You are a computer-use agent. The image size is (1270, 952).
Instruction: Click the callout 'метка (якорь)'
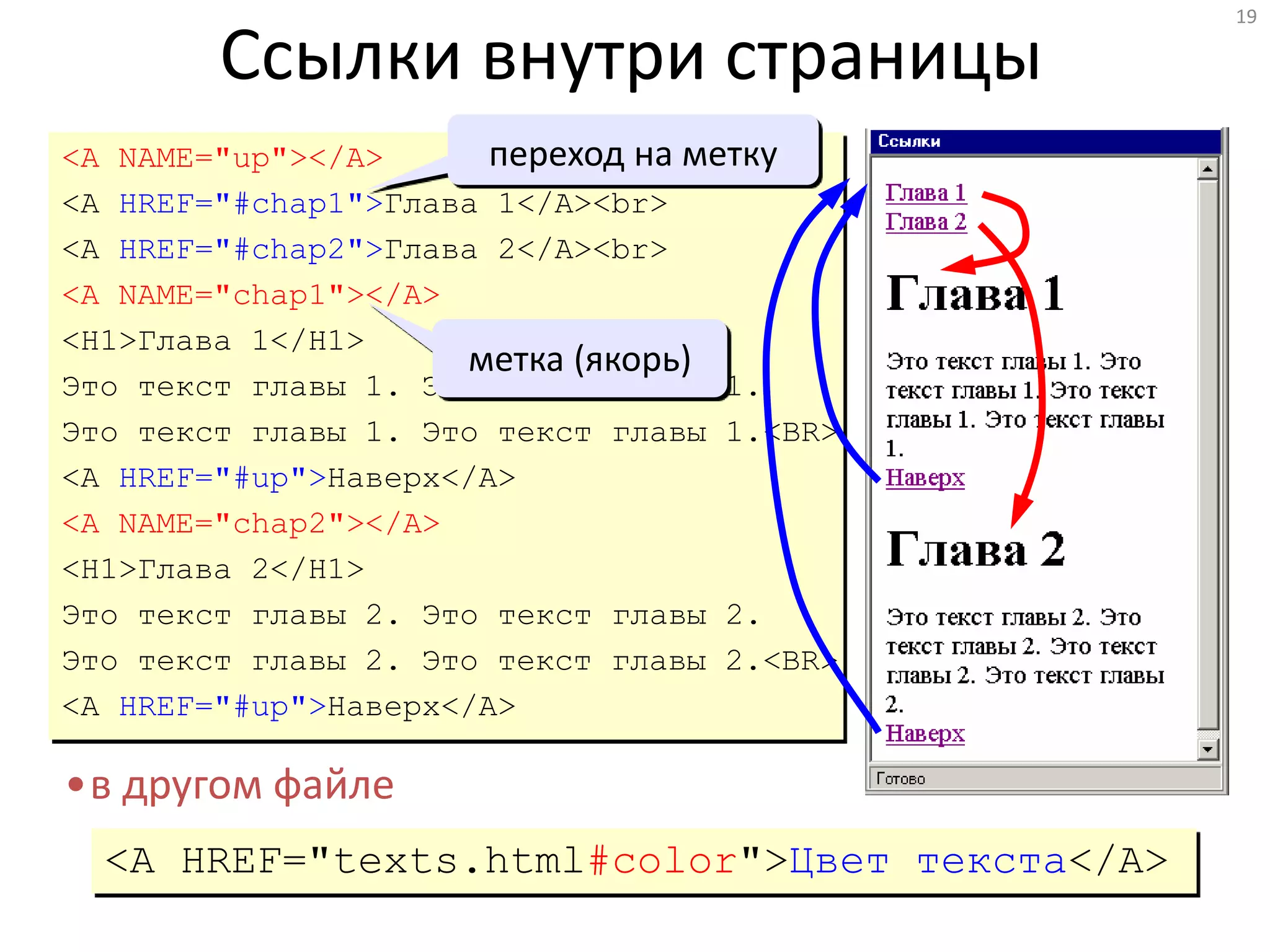pos(580,359)
